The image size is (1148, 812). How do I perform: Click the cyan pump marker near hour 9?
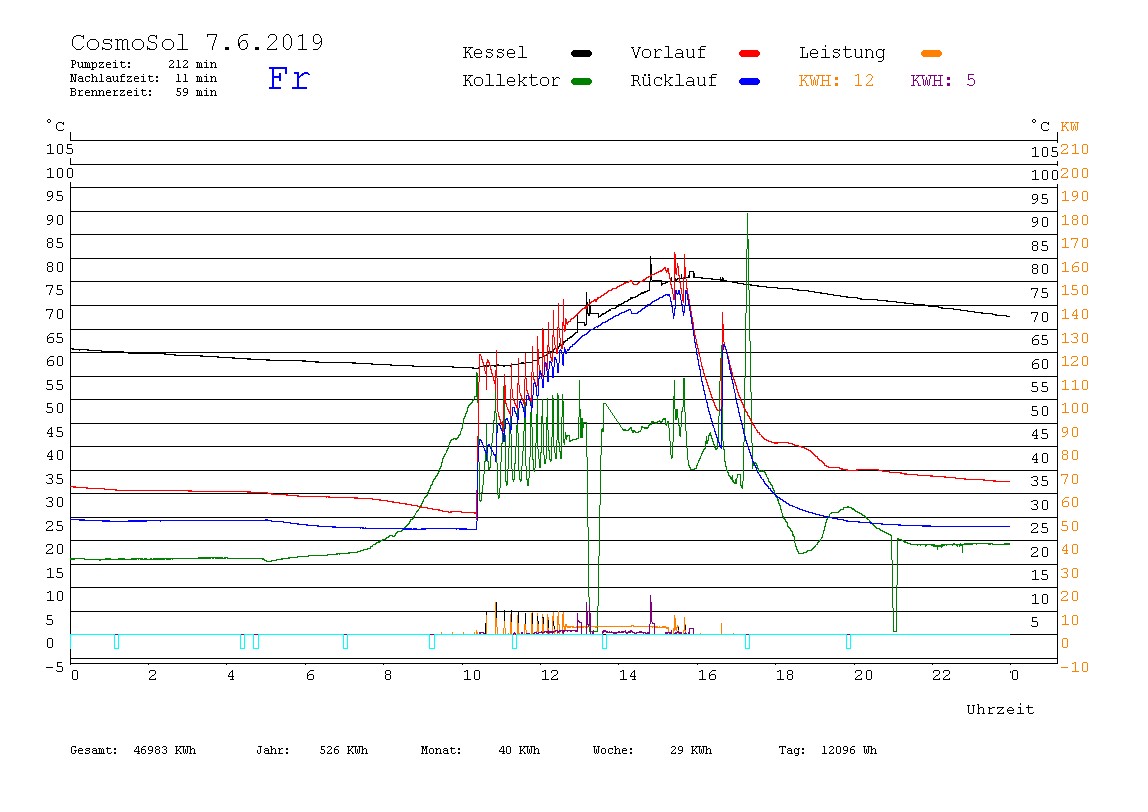432,641
